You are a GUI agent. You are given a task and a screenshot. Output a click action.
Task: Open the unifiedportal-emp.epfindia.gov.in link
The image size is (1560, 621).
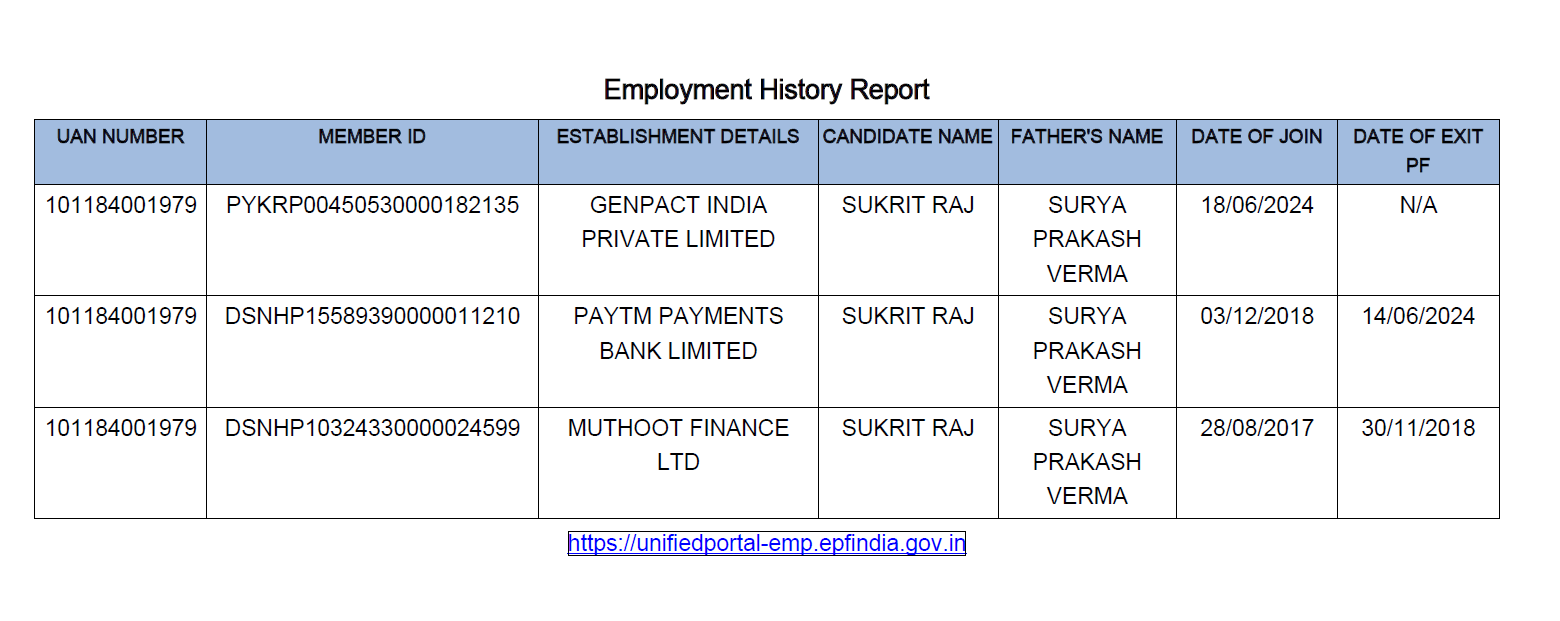click(767, 544)
